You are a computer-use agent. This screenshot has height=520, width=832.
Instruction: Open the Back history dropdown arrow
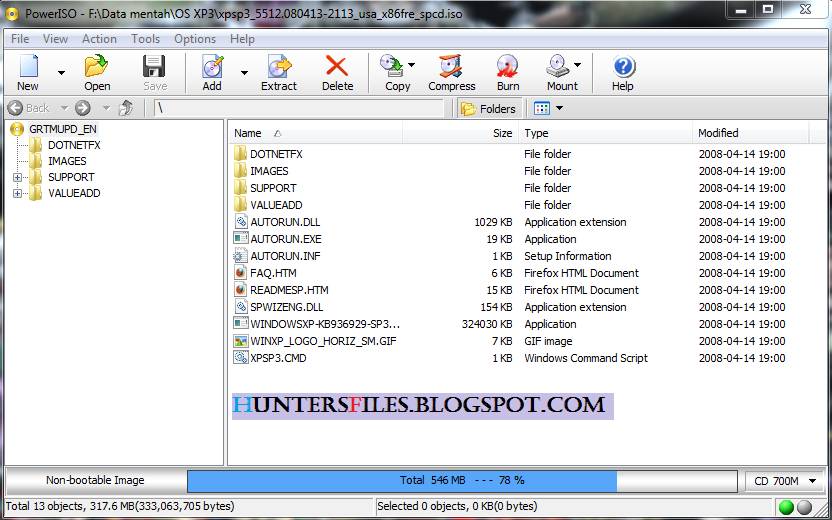coord(64,108)
